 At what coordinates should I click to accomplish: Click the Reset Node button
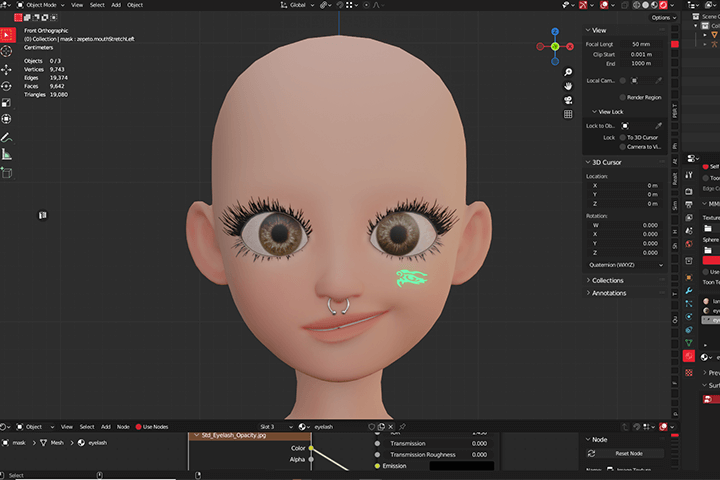[x=624, y=453]
